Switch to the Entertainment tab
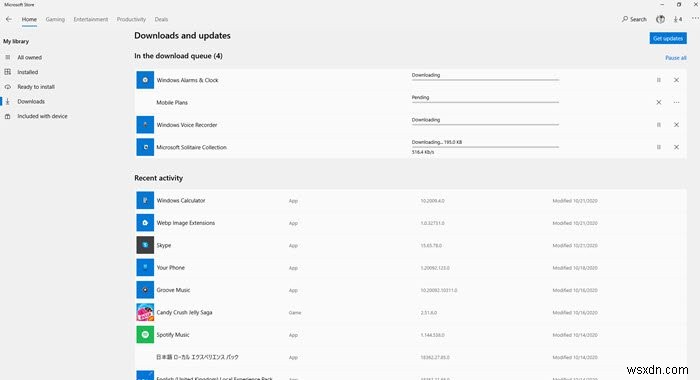700x380 pixels. tap(91, 19)
